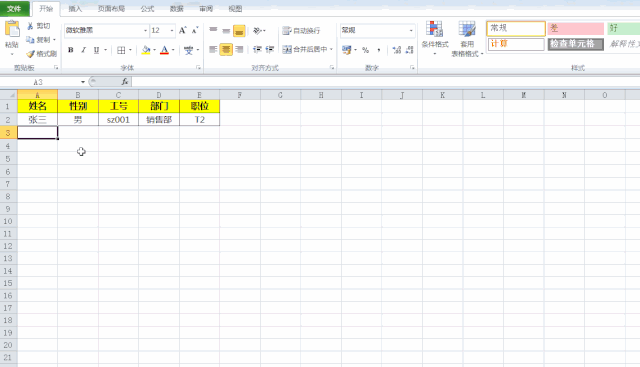Image resolution: width=640 pixels, height=367 pixels.
Task: Apply the fill color bucket
Action: click(x=146, y=50)
